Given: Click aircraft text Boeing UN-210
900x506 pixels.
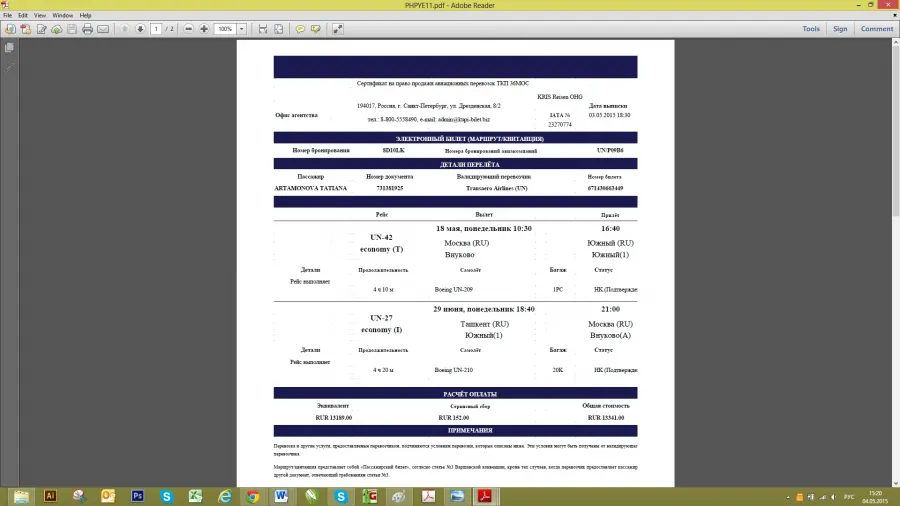Looking at the screenshot, I should click(453, 370).
